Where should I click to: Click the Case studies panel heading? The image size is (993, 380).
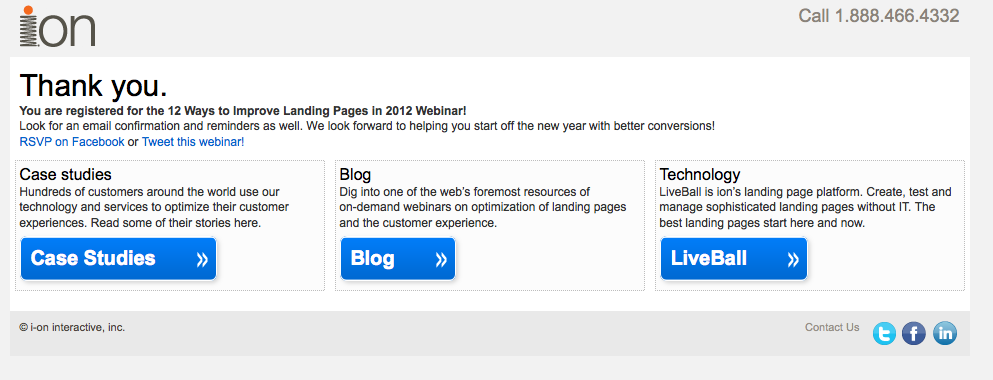coord(66,174)
